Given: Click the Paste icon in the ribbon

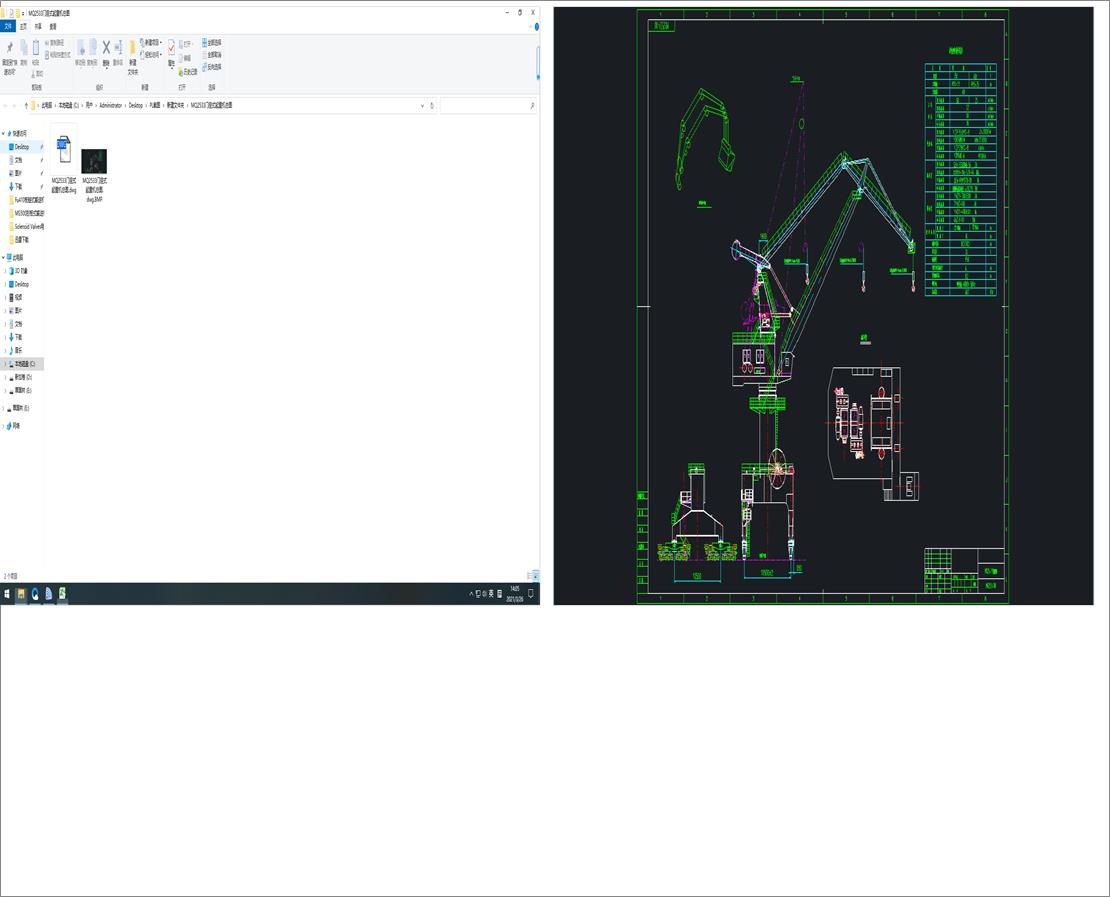Looking at the screenshot, I should pos(36,47).
